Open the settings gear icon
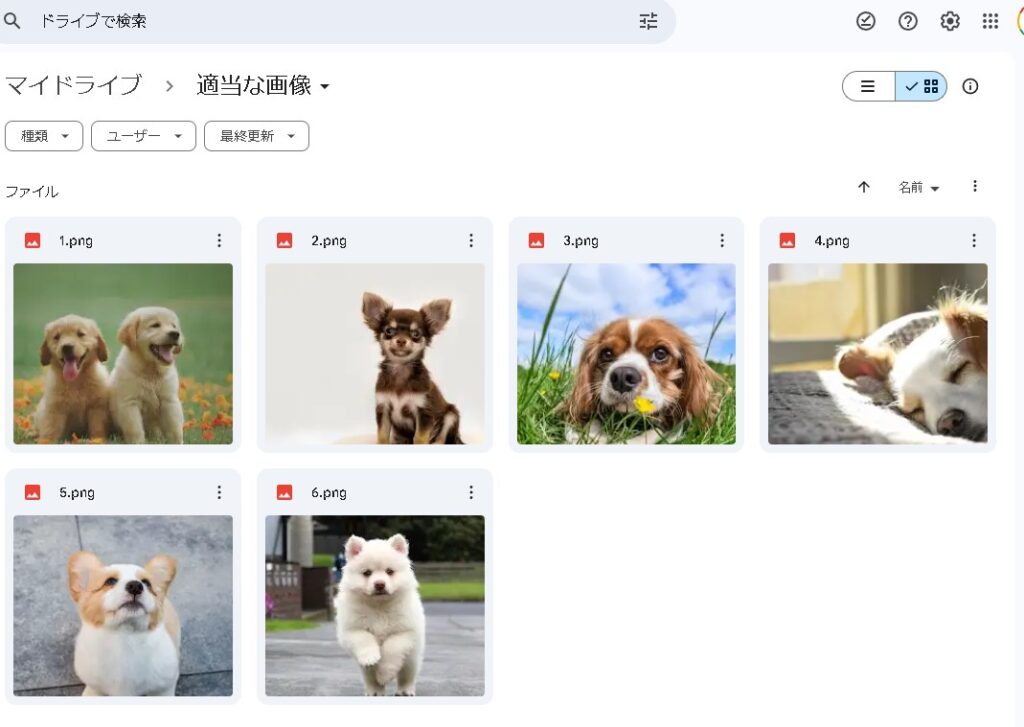 tap(949, 21)
